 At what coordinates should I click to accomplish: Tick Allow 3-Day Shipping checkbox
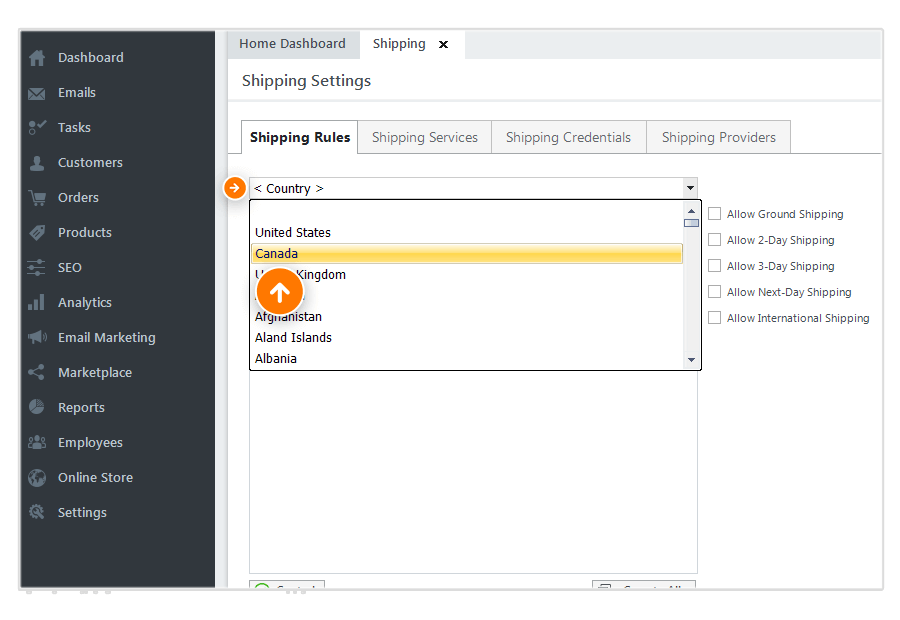coord(714,266)
